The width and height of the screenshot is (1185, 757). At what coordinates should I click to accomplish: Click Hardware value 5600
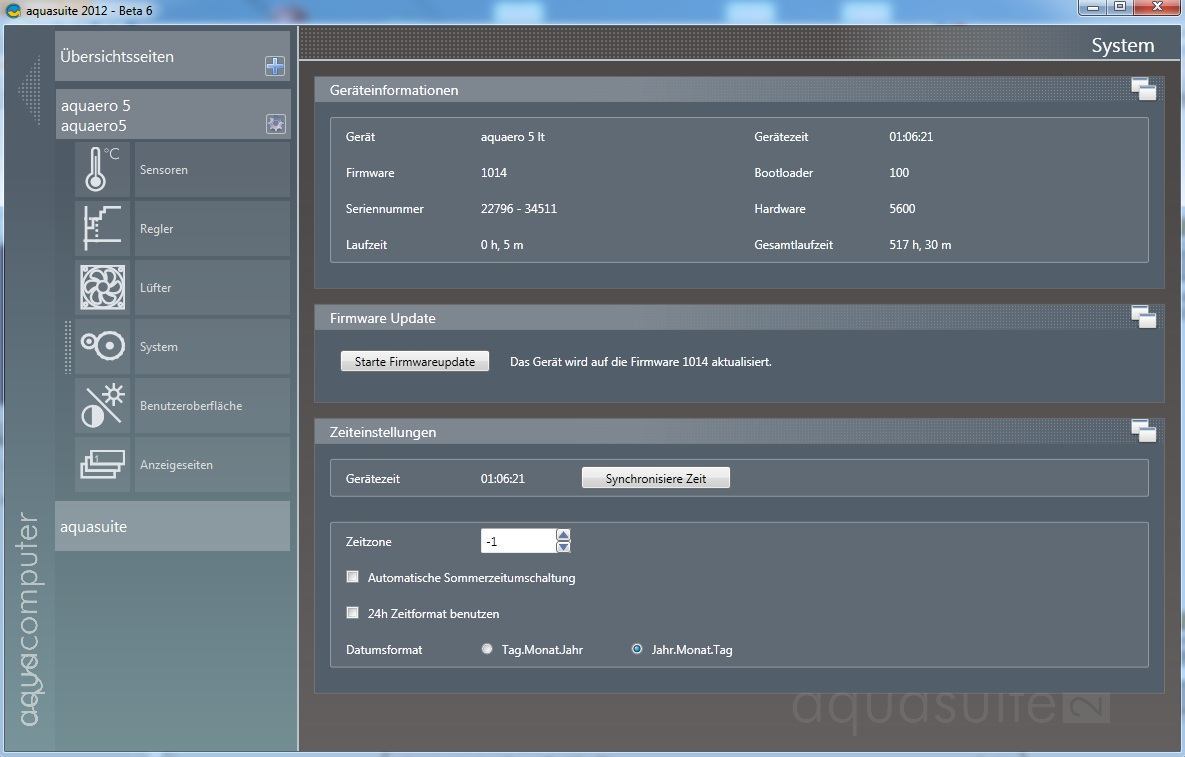point(902,209)
